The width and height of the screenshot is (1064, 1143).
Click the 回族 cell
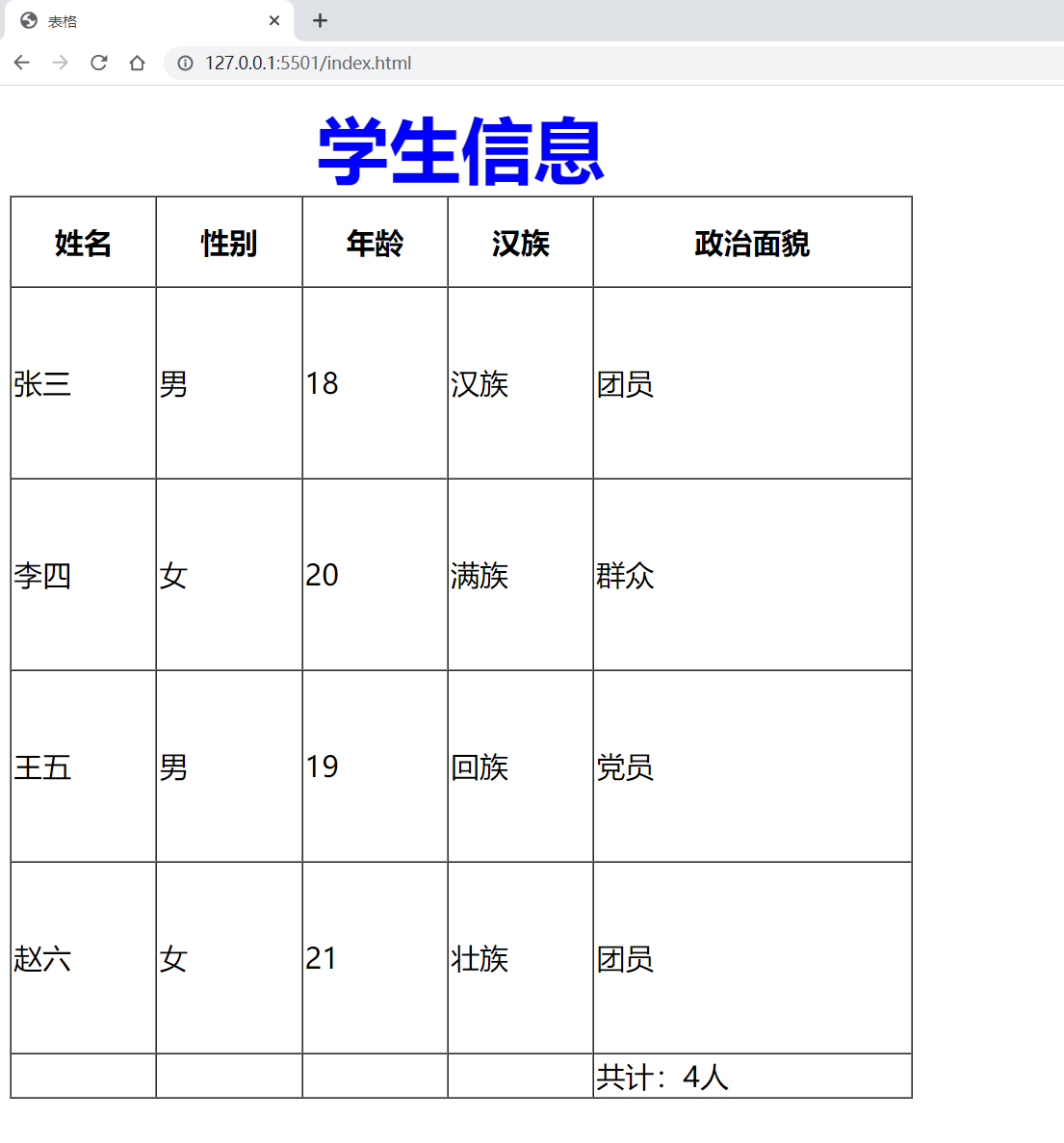coord(520,766)
